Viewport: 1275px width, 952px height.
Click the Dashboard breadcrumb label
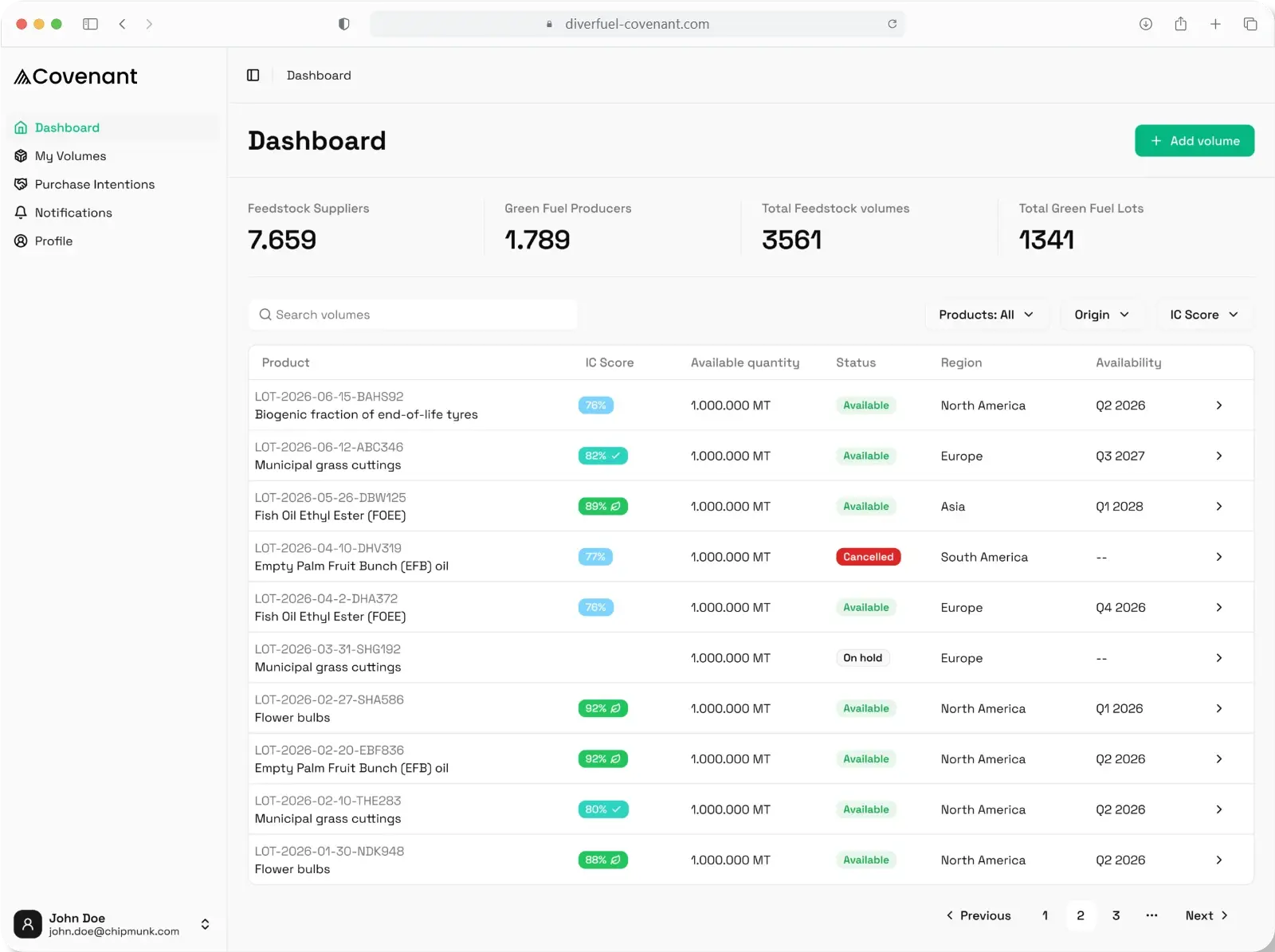(x=319, y=75)
